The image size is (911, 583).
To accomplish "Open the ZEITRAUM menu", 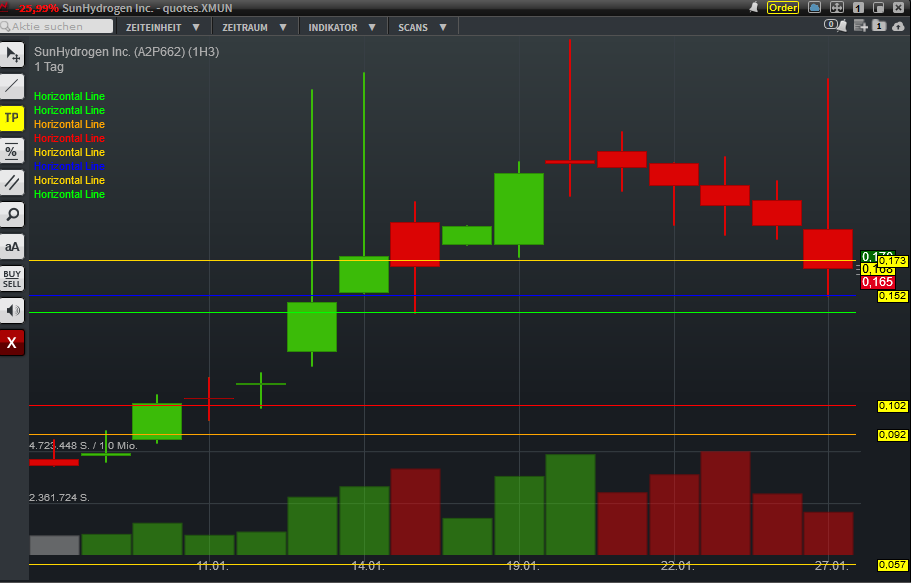I will click(x=254, y=27).
